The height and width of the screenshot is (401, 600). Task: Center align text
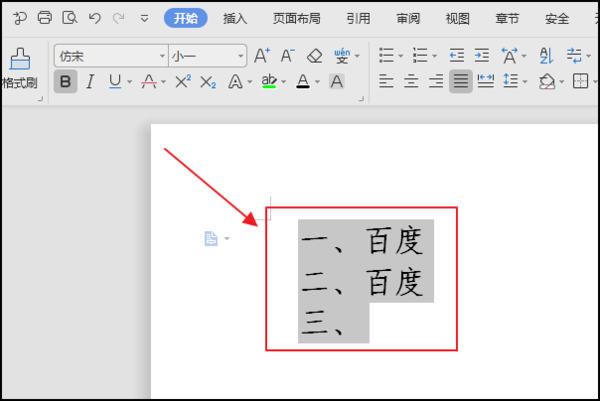(411, 82)
